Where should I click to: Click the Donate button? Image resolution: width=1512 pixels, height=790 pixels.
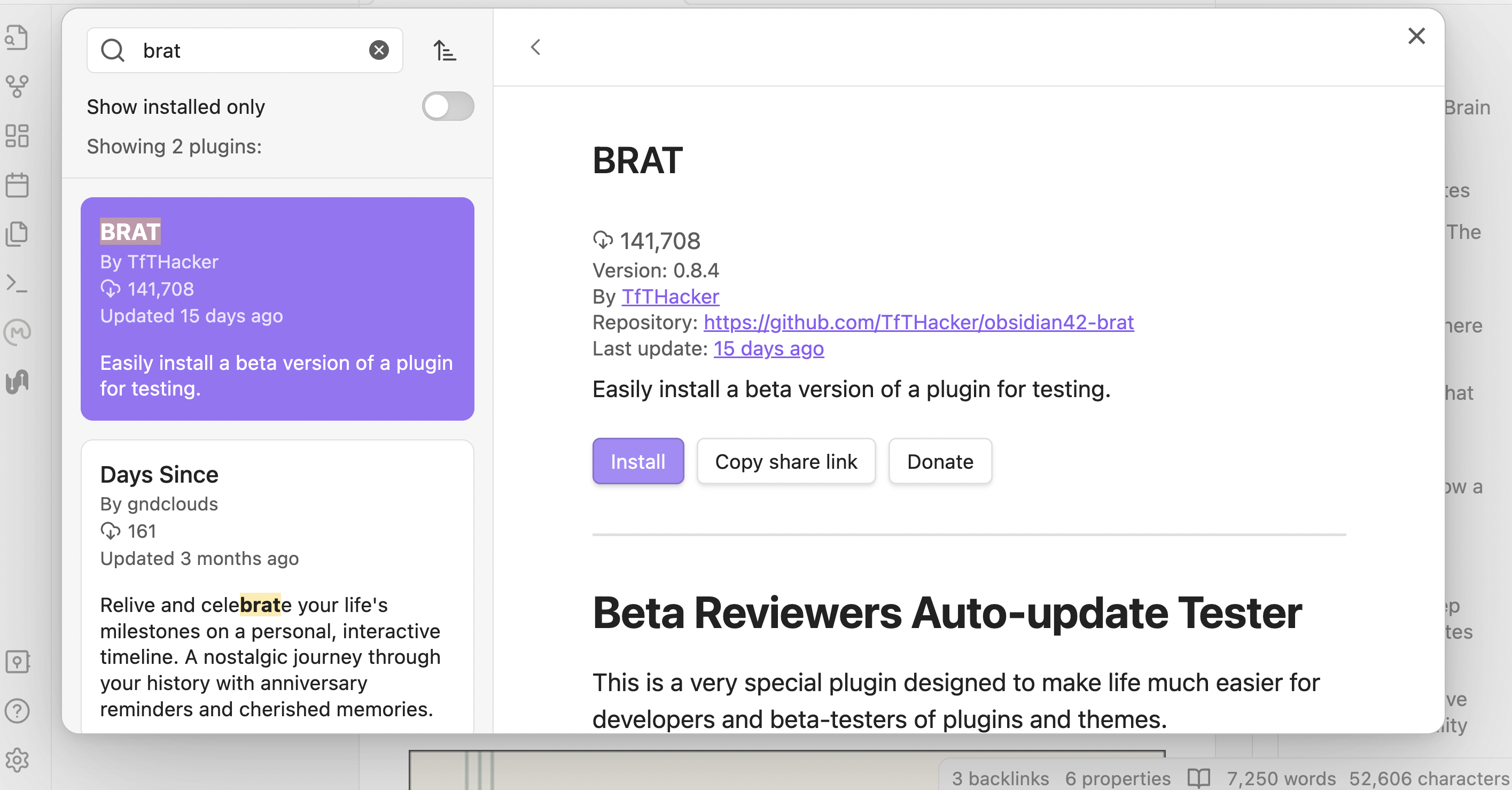940,462
